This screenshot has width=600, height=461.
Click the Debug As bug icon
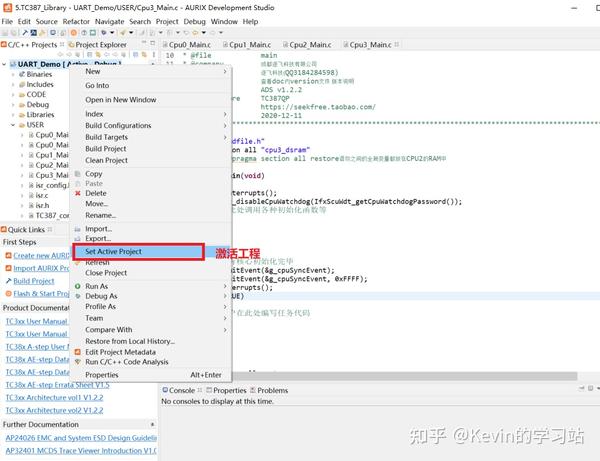click(78, 296)
